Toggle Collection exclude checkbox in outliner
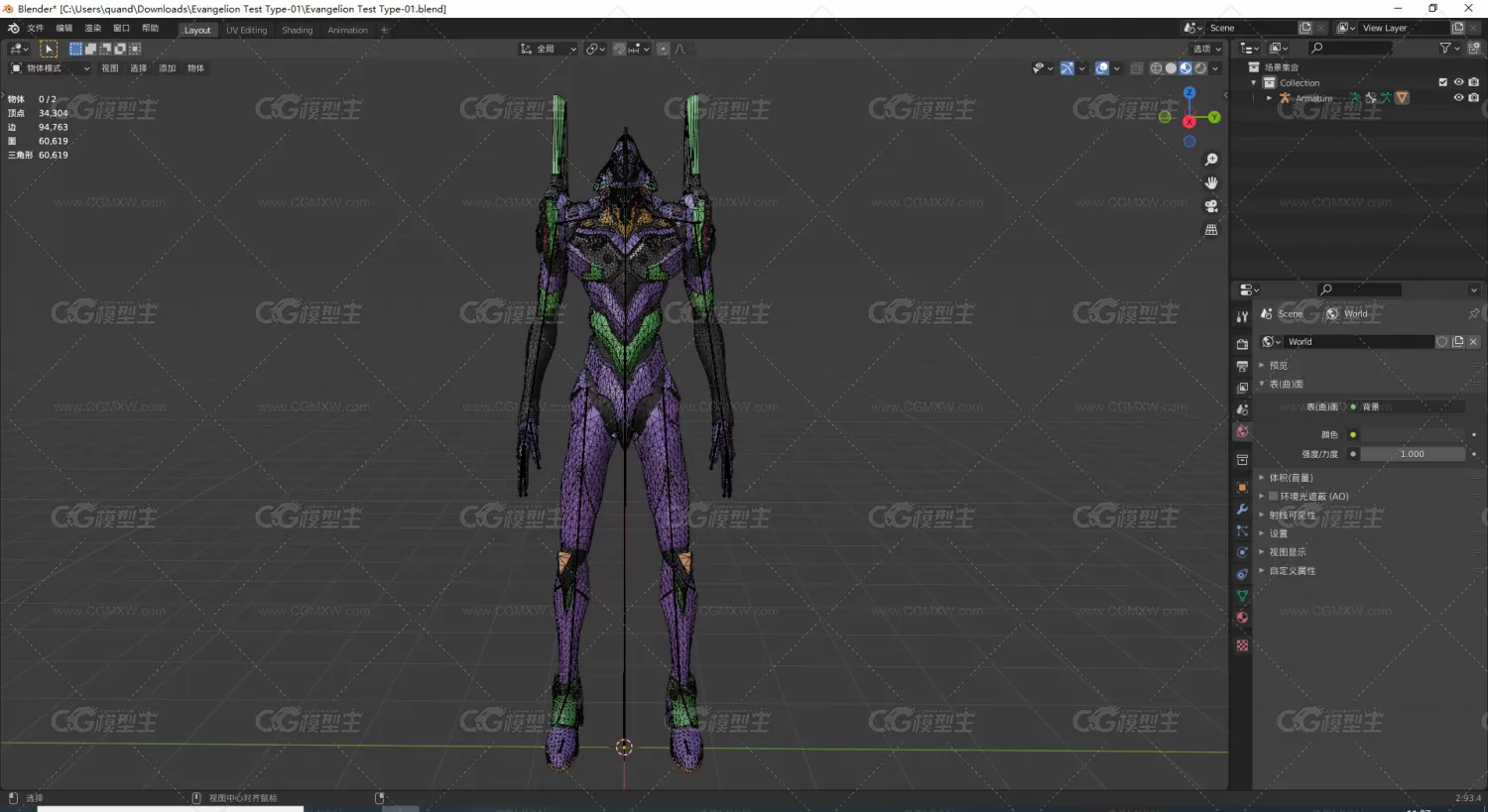This screenshot has height=812, width=1488. click(x=1443, y=82)
